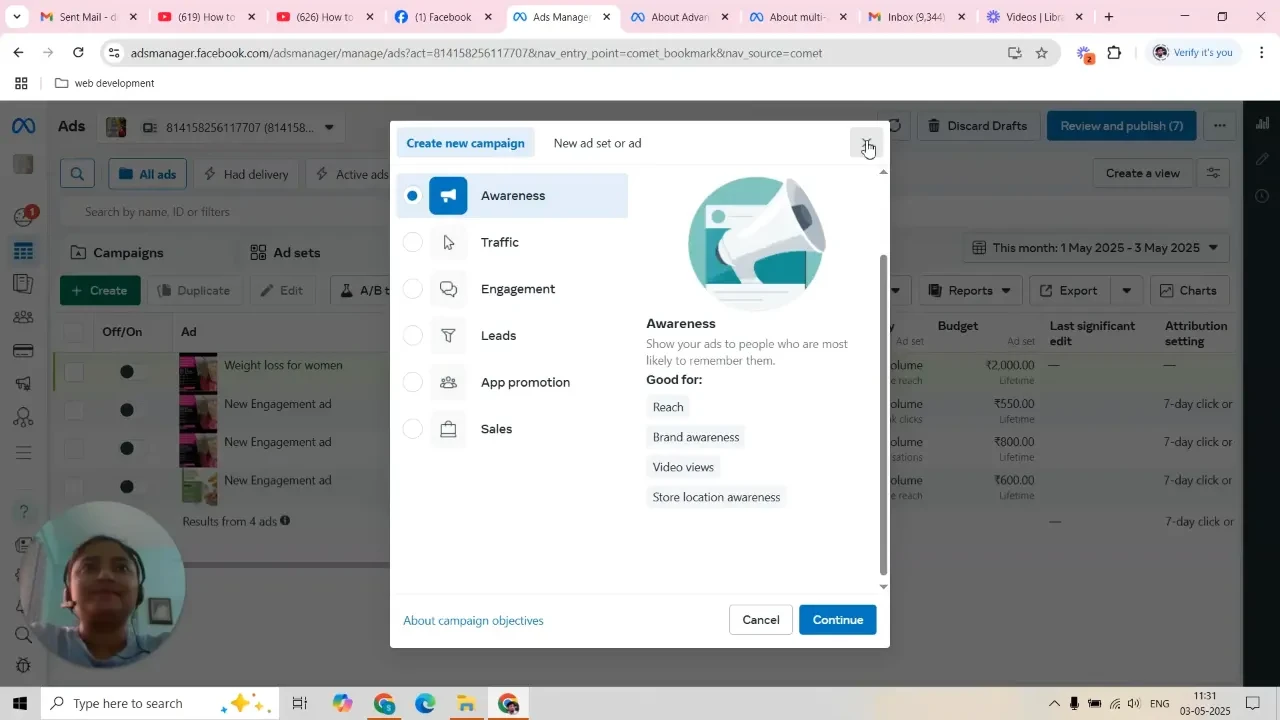Image resolution: width=1280 pixels, height=720 pixels.
Task: Select the App promotion radio button
Action: pos(412,383)
